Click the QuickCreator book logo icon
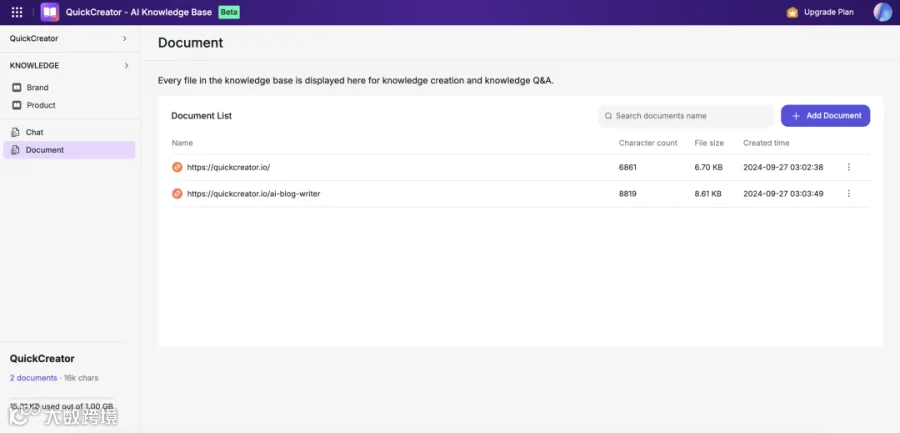The width and height of the screenshot is (900, 433). [50, 12]
